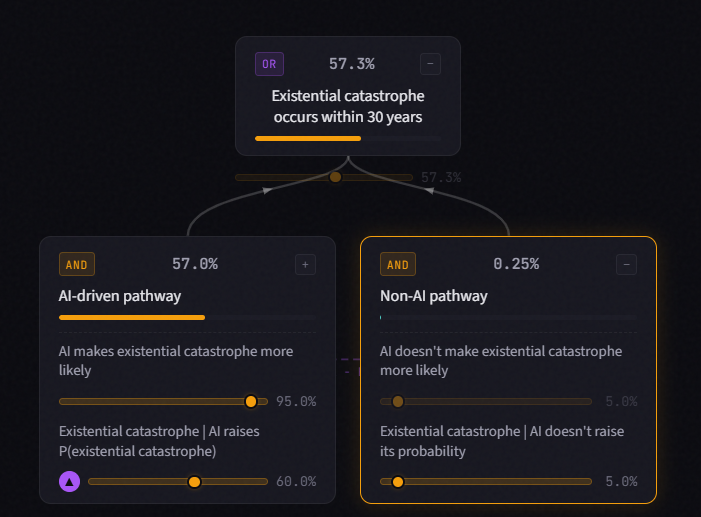Click the 'AI makes existential catastrophe more likely' label

[176, 360]
